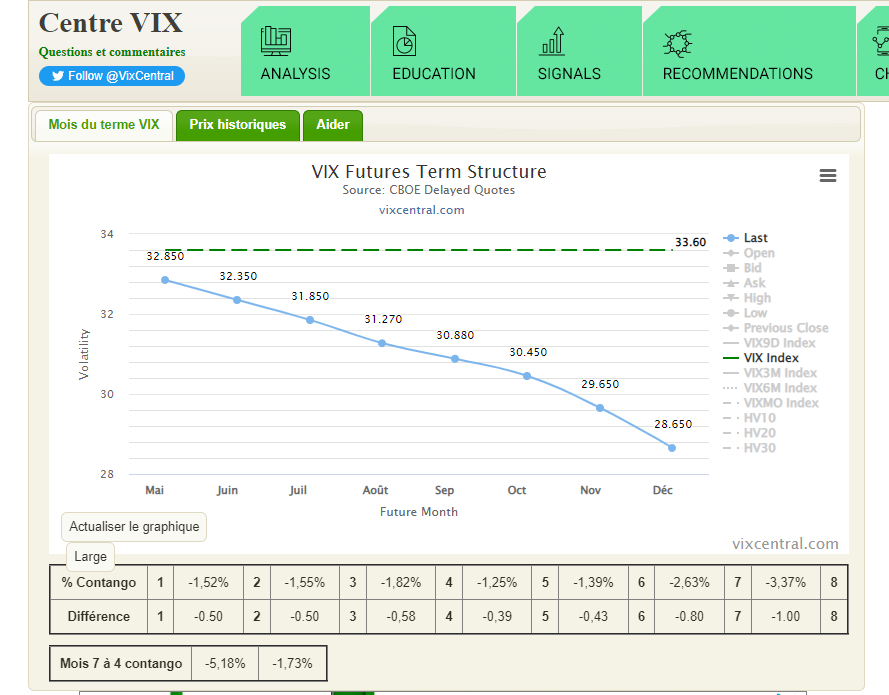The width and height of the screenshot is (889, 695).
Task: Click Actualiser le graphique button
Action: [x=134, y=527]
